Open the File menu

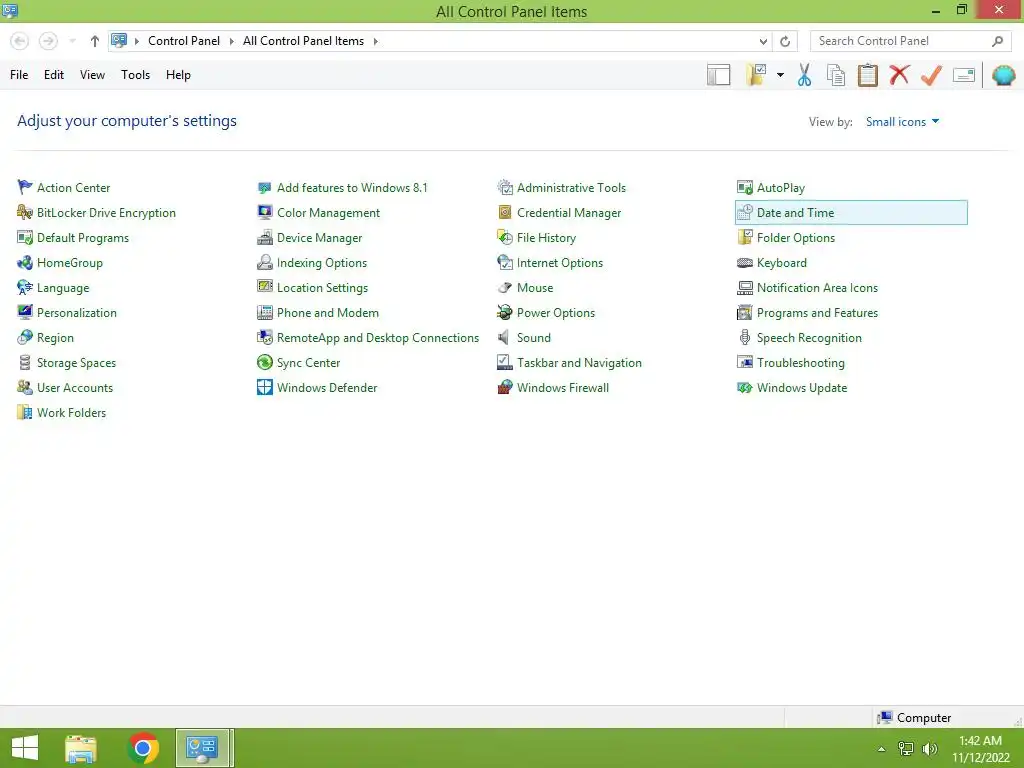click(19, 75)
